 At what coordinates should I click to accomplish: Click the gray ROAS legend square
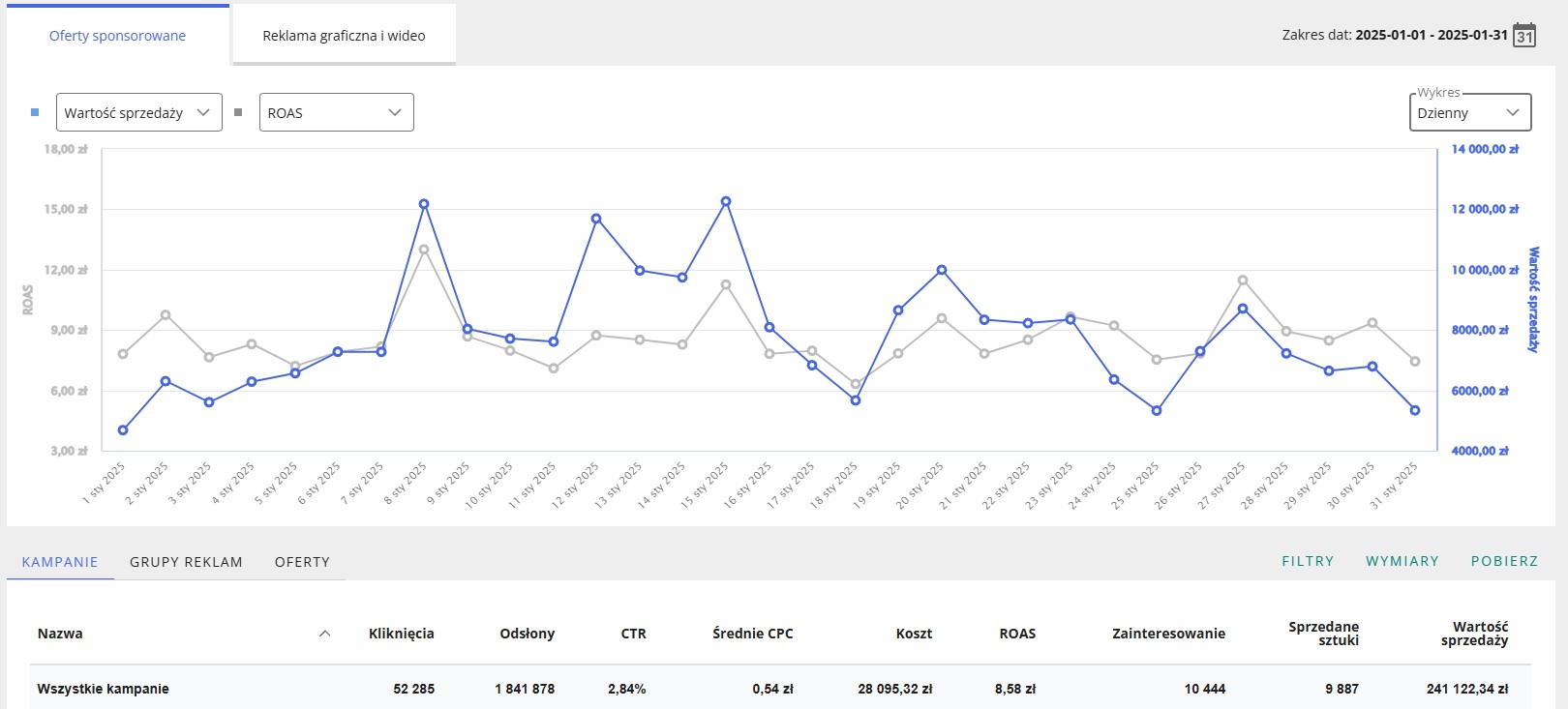(238, 112)
